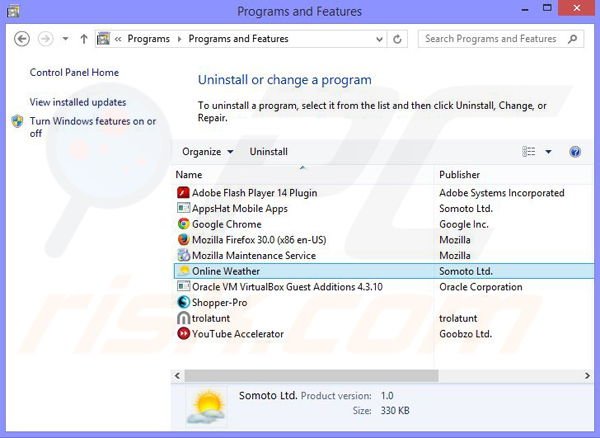Minimize the Programs and Features window
Viewport: 600px width, 438px height.
coord(525,9)
